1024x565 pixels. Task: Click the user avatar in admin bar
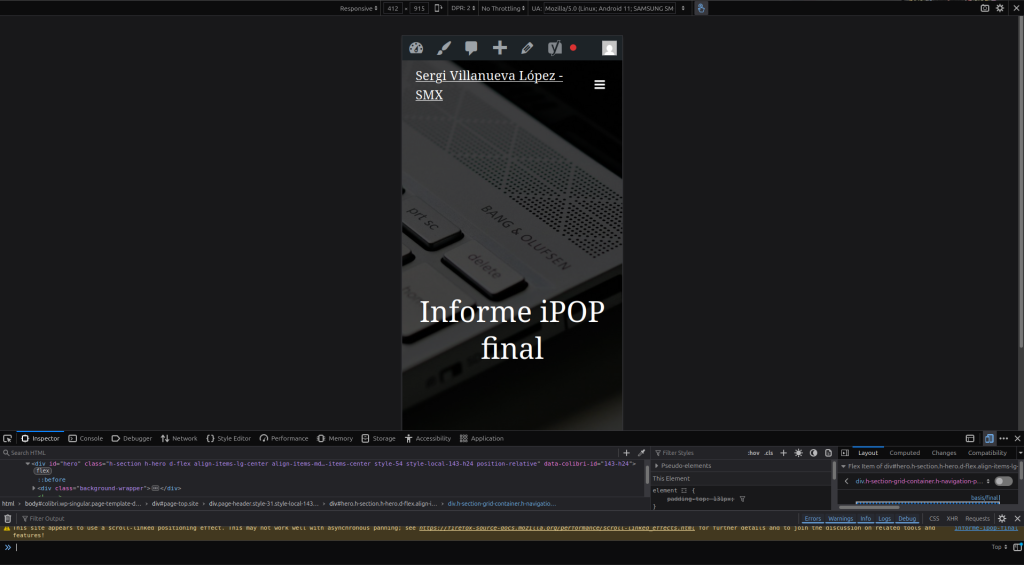[x=609, y=48]
